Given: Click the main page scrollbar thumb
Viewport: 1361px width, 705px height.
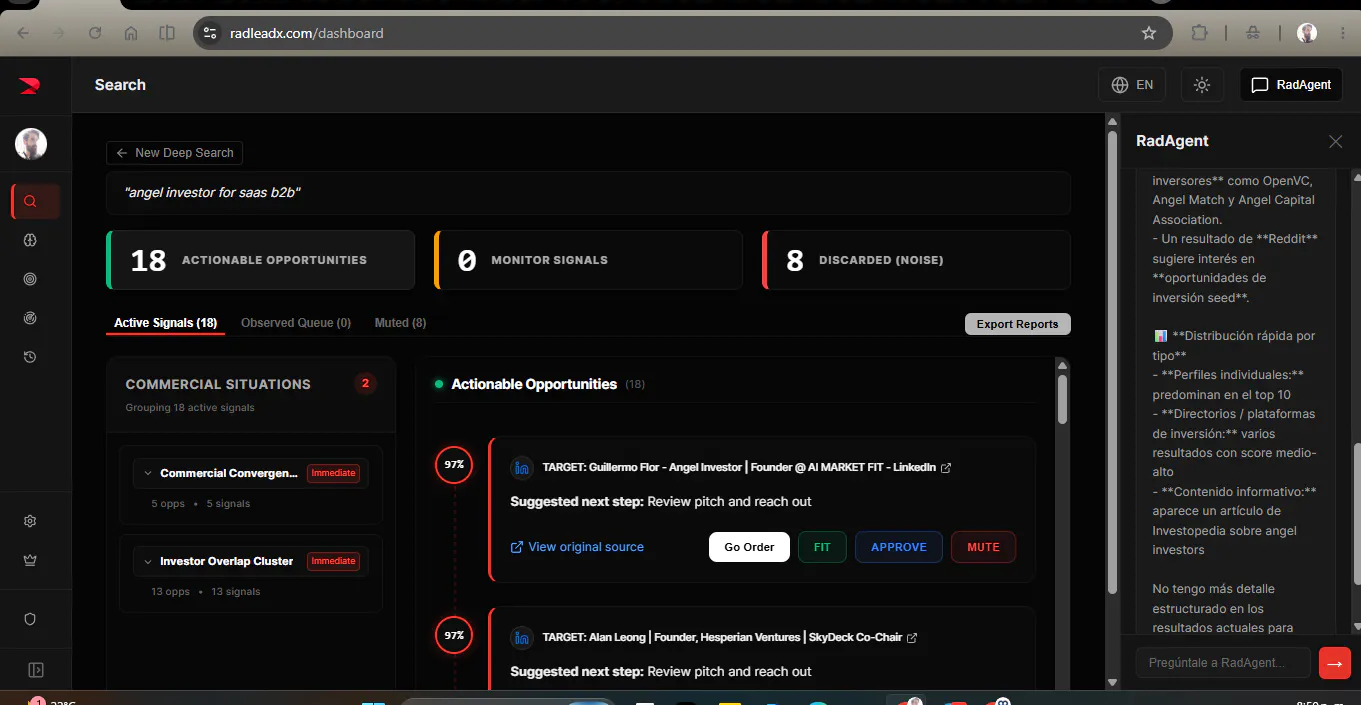Looking at the screenshot, I should click(1112, 360).
